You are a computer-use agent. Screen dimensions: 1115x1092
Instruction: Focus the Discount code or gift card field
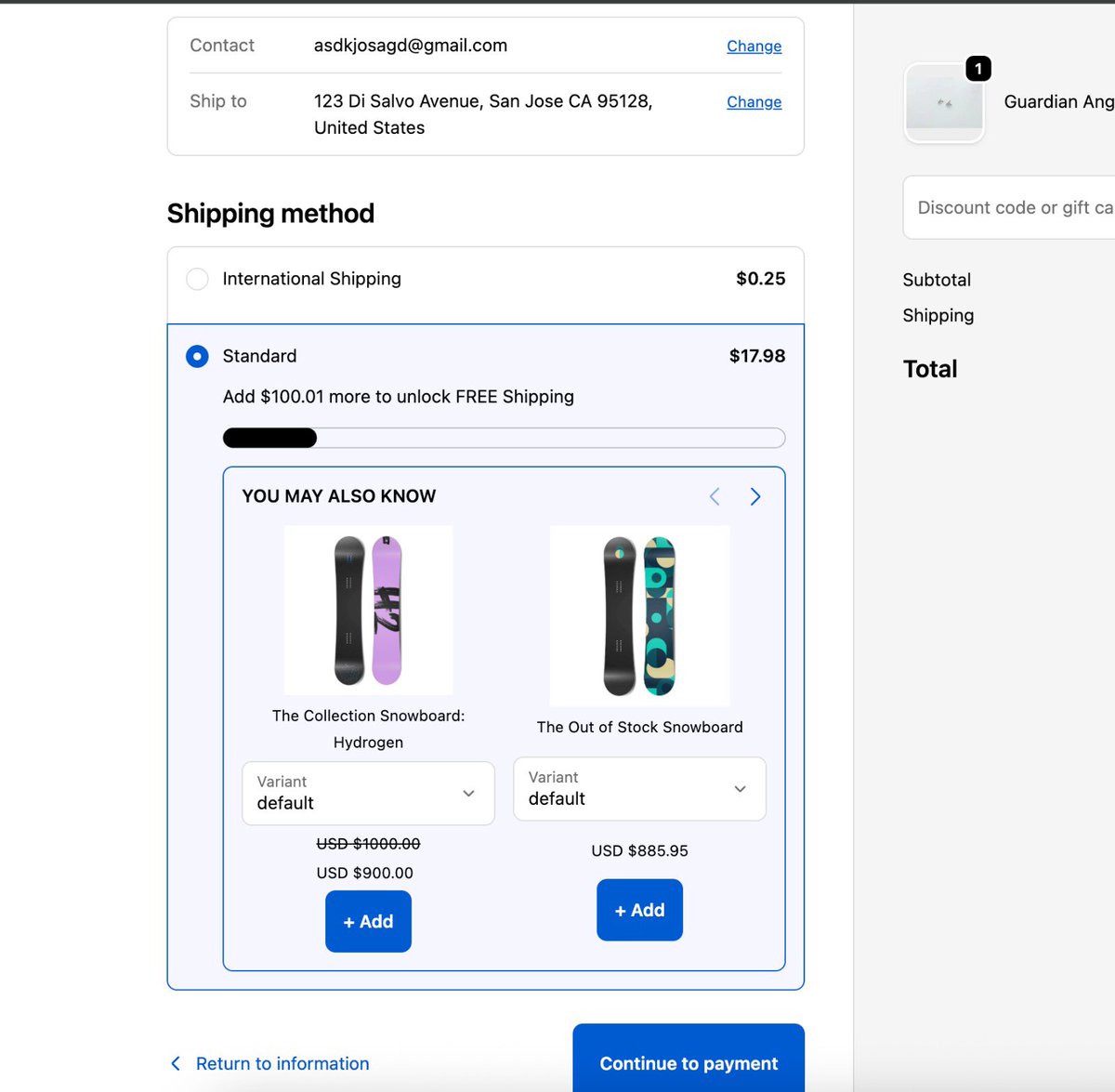[x=1009, y=207]
